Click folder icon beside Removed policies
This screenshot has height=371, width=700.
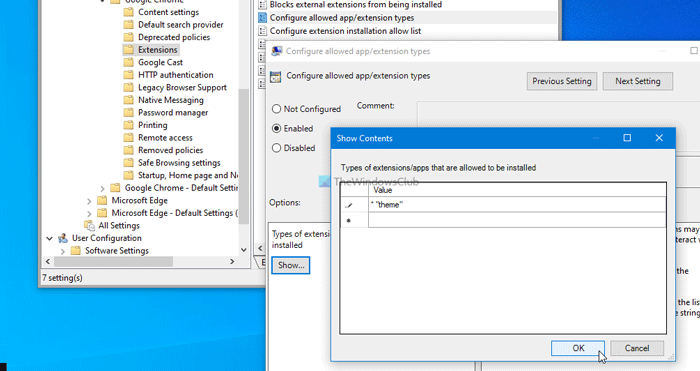(129, 150)
